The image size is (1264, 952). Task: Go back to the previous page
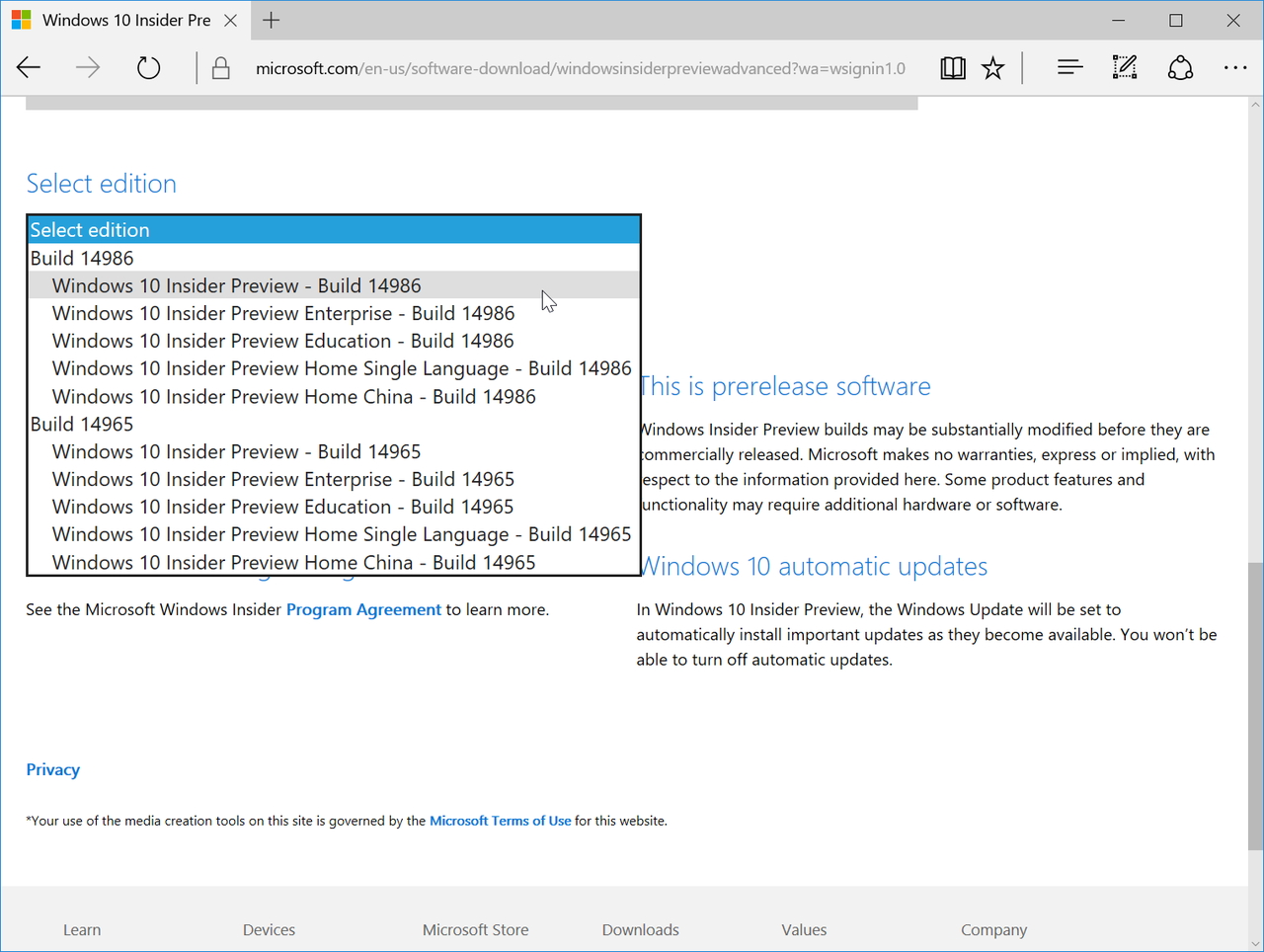pyautogui.click(x=28, y=67)
